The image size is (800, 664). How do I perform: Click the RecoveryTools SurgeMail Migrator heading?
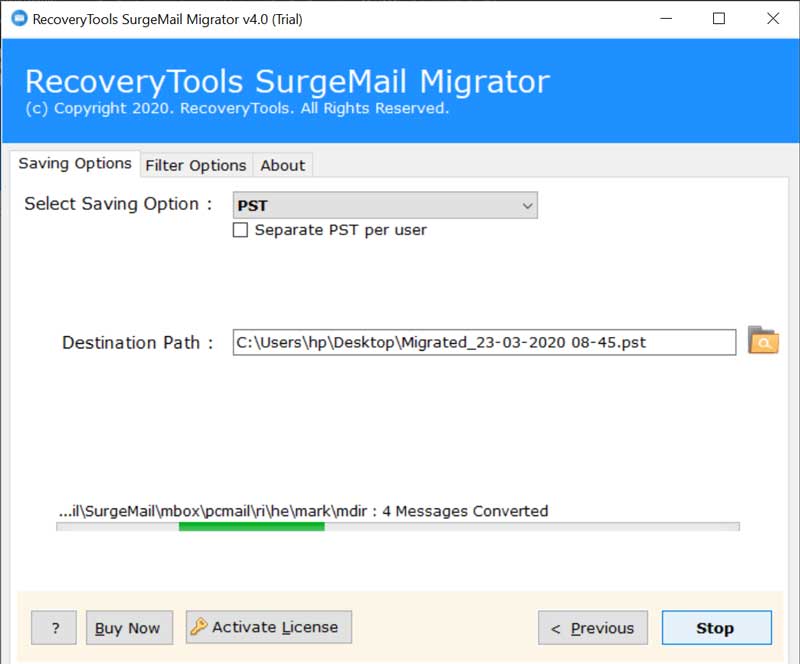[288, 82]
